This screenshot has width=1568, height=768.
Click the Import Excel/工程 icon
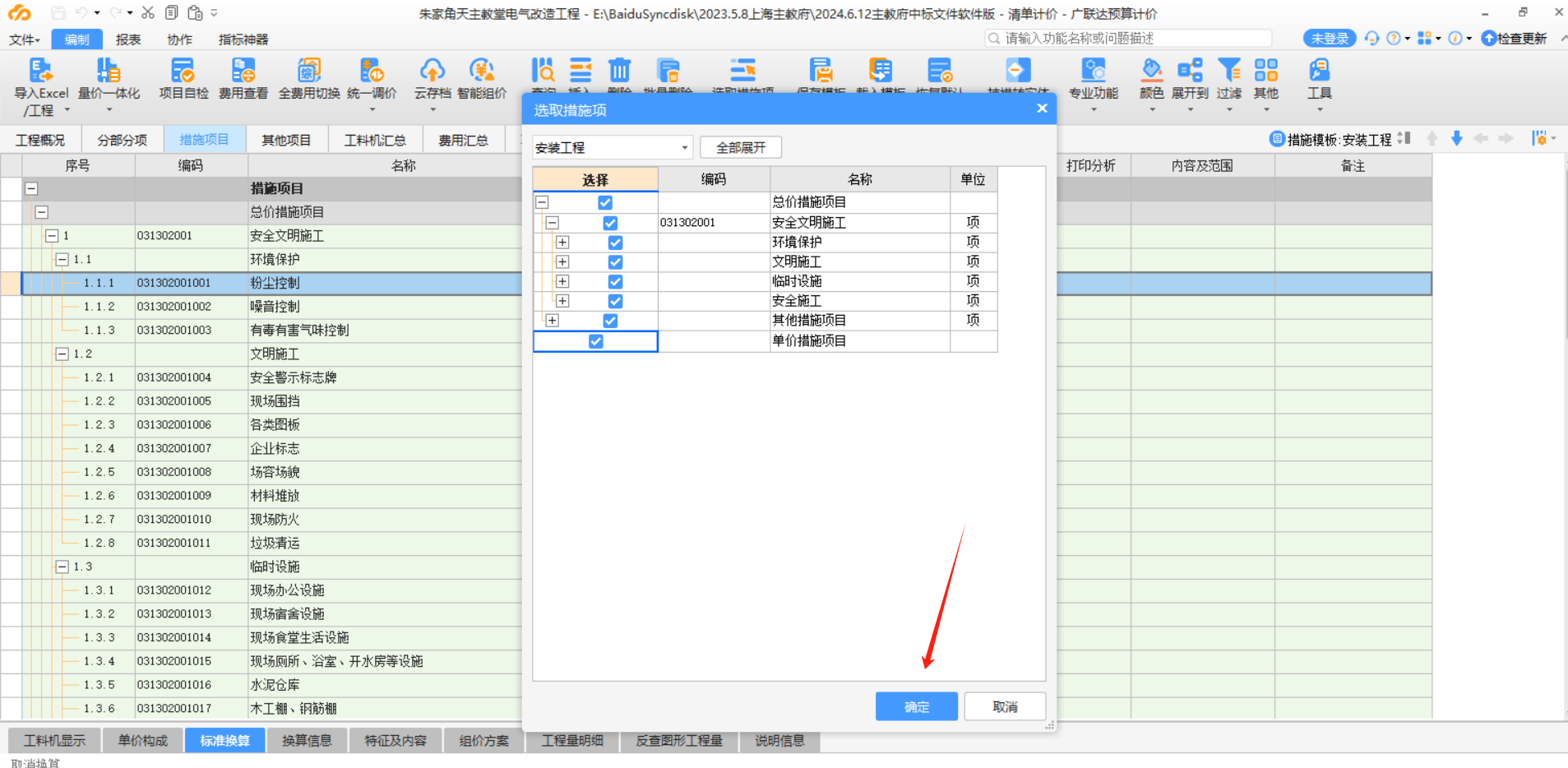(40, 71)
